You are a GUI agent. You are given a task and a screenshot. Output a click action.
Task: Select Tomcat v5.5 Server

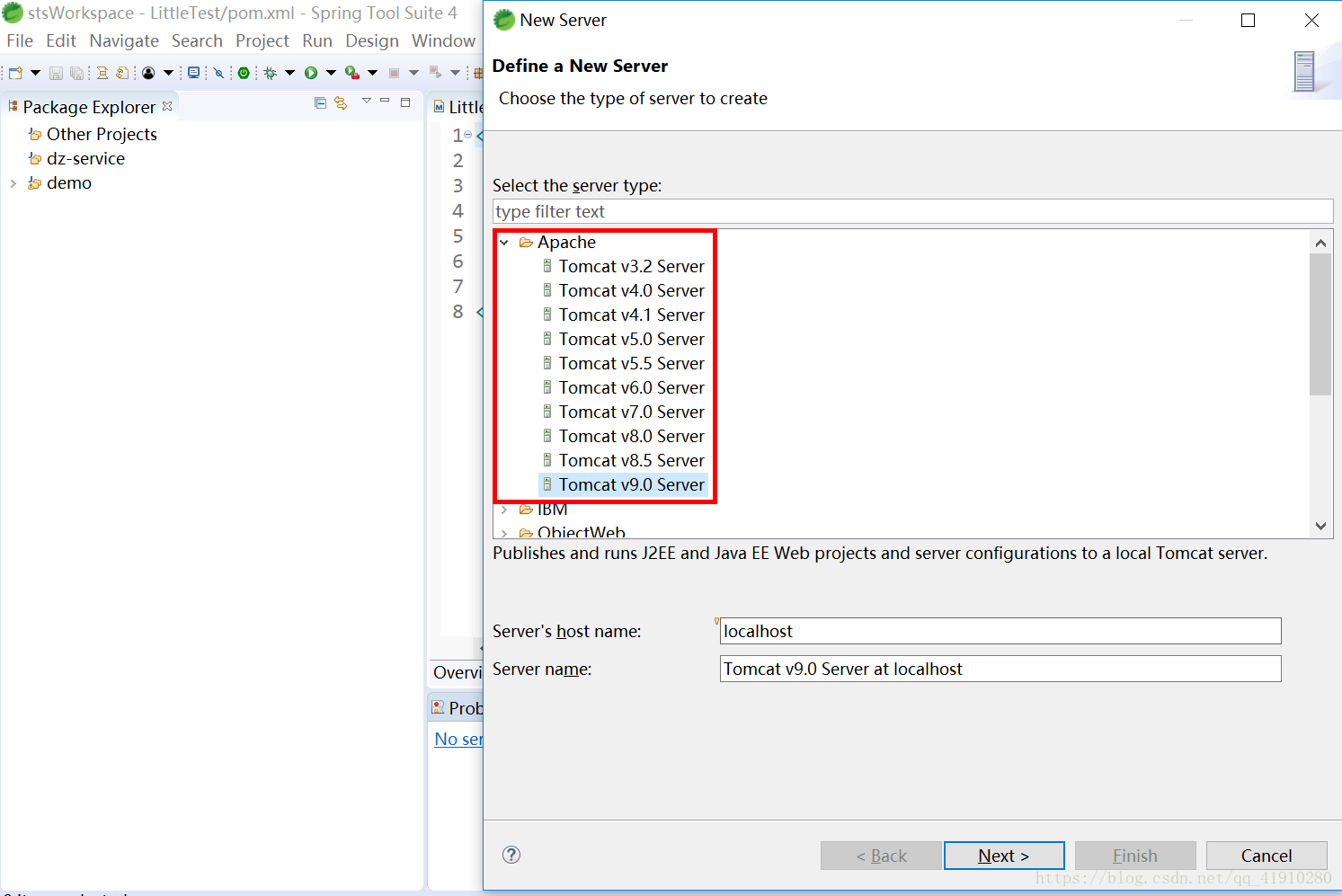[x=631, y=363]
